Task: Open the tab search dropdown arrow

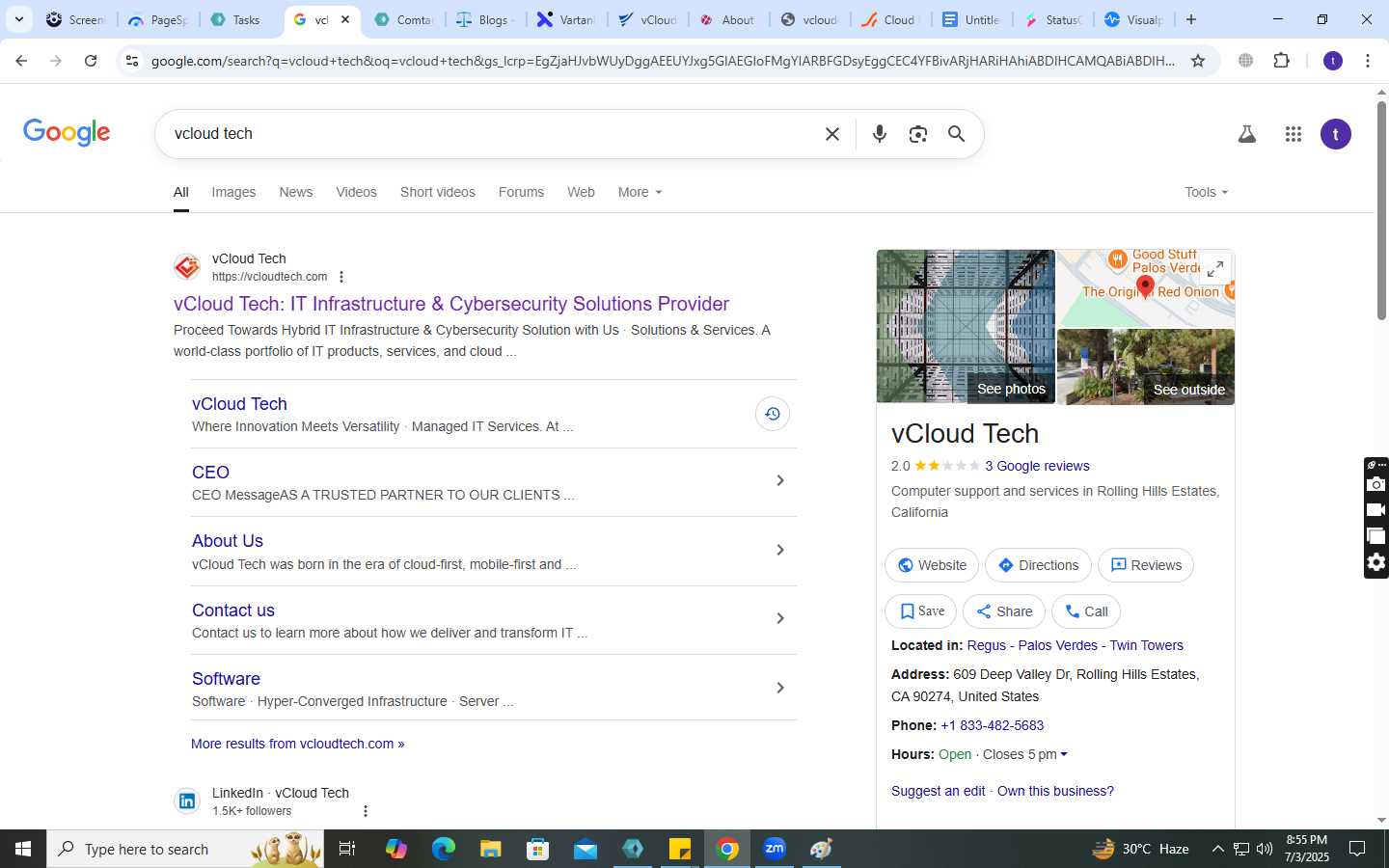Action: coord(18,19)
